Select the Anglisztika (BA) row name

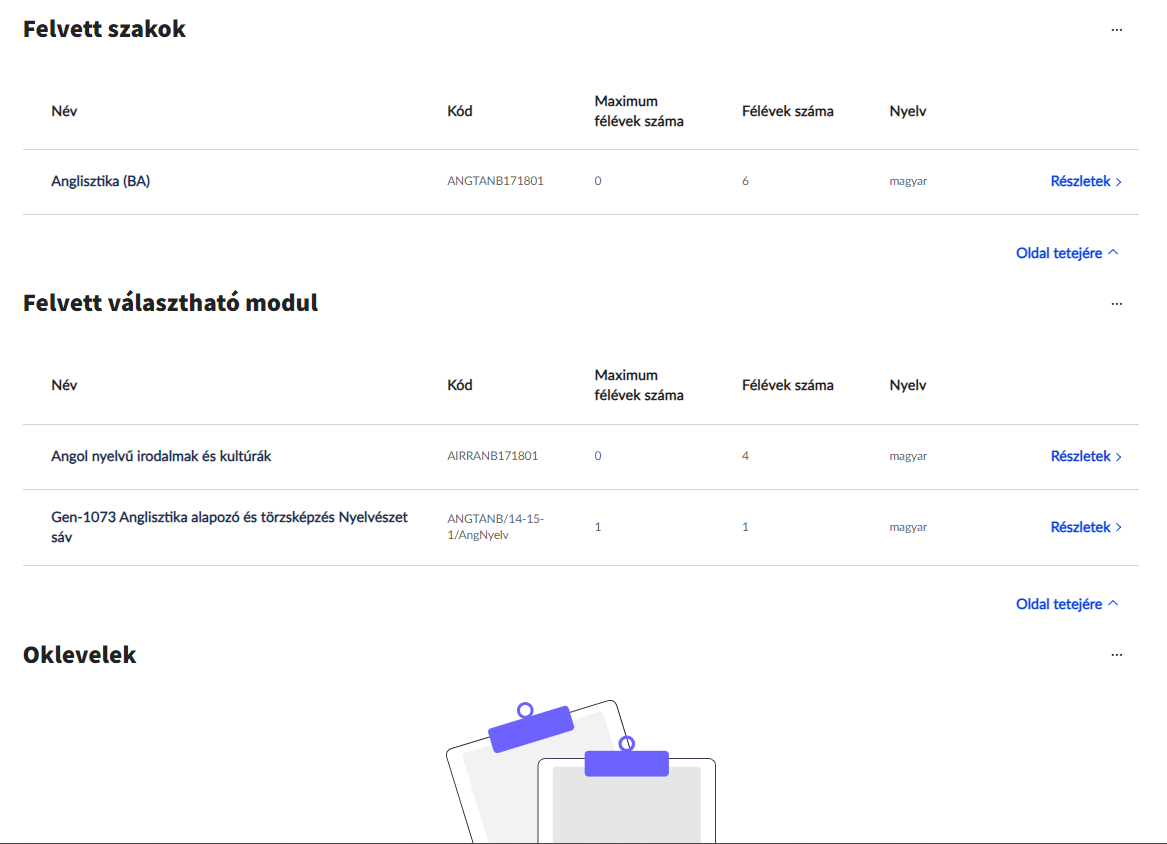coord(100,181)
